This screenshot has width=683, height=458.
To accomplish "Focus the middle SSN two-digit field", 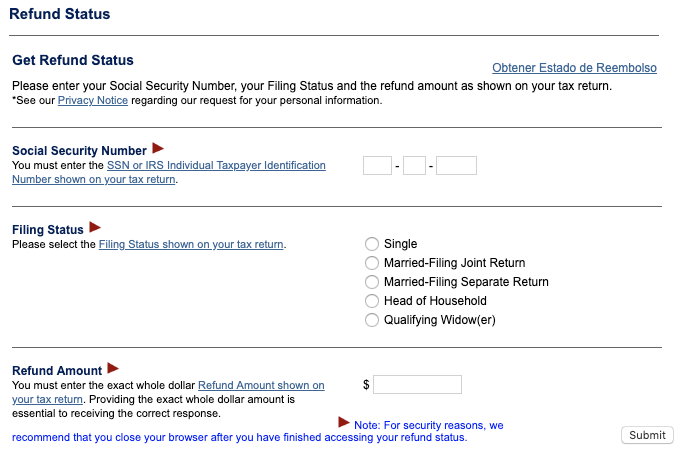I will 414,166.
